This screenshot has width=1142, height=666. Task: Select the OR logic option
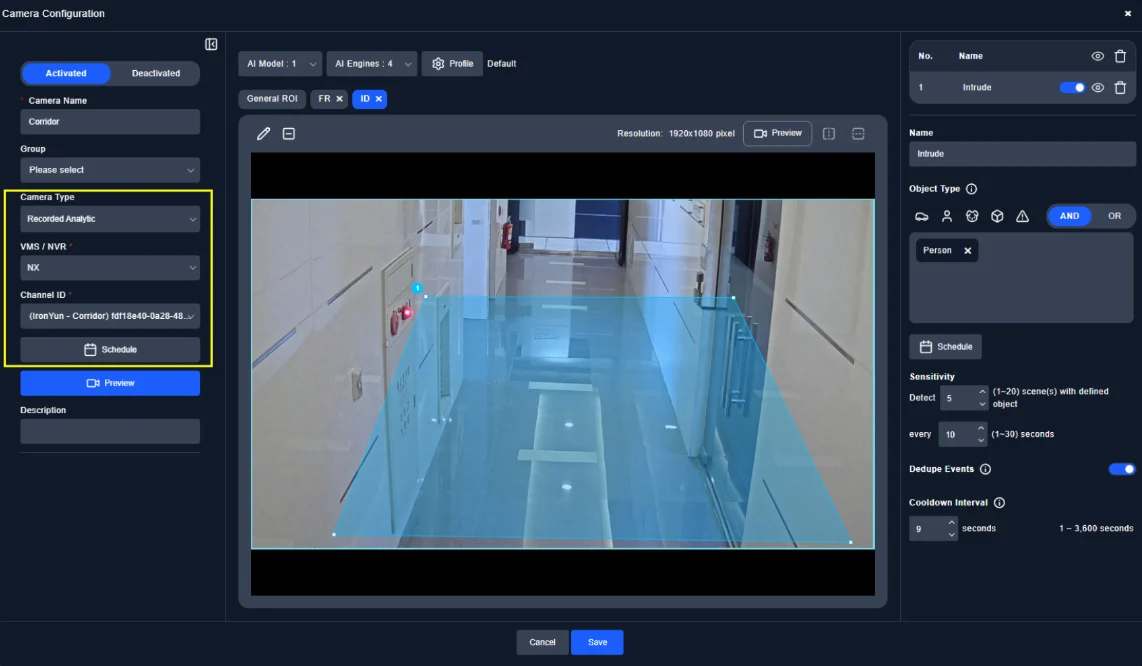(x=1114, y=216)
